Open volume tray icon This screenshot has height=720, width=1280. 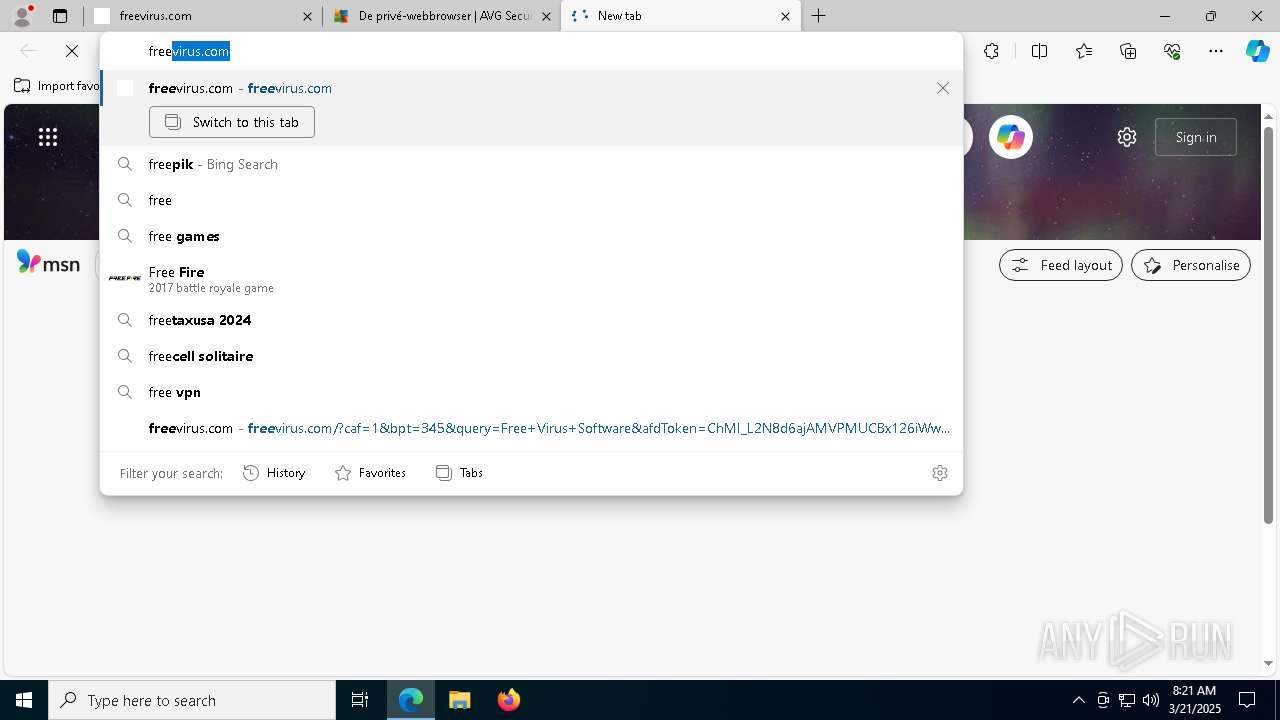[1150, 700]
